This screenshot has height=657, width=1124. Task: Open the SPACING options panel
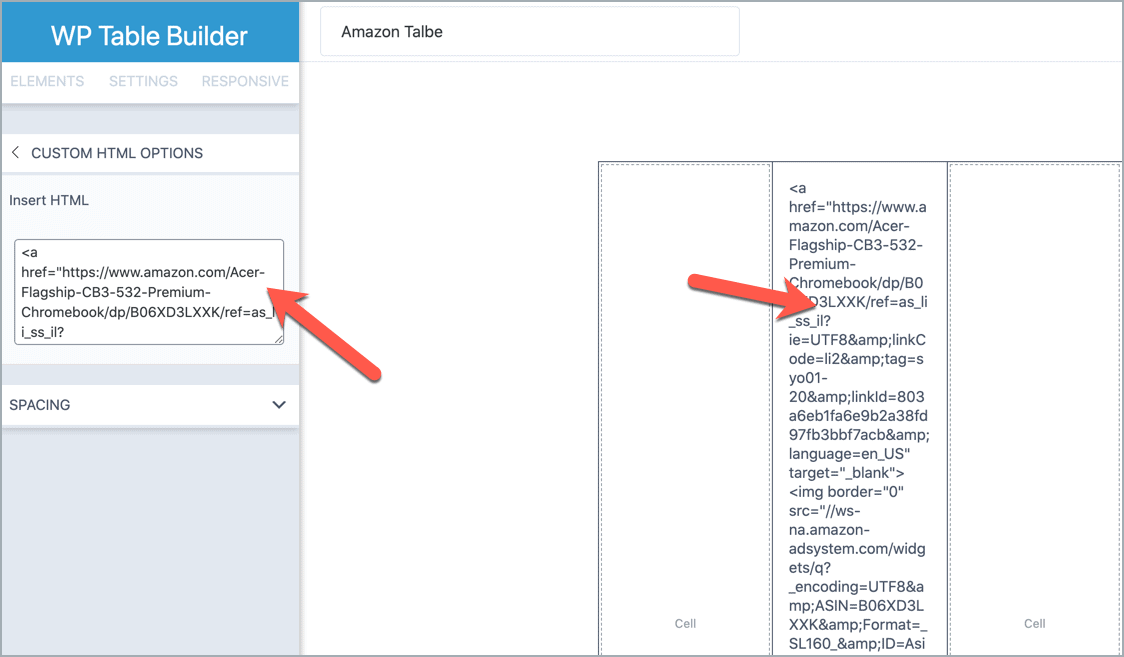coord(150,405)
